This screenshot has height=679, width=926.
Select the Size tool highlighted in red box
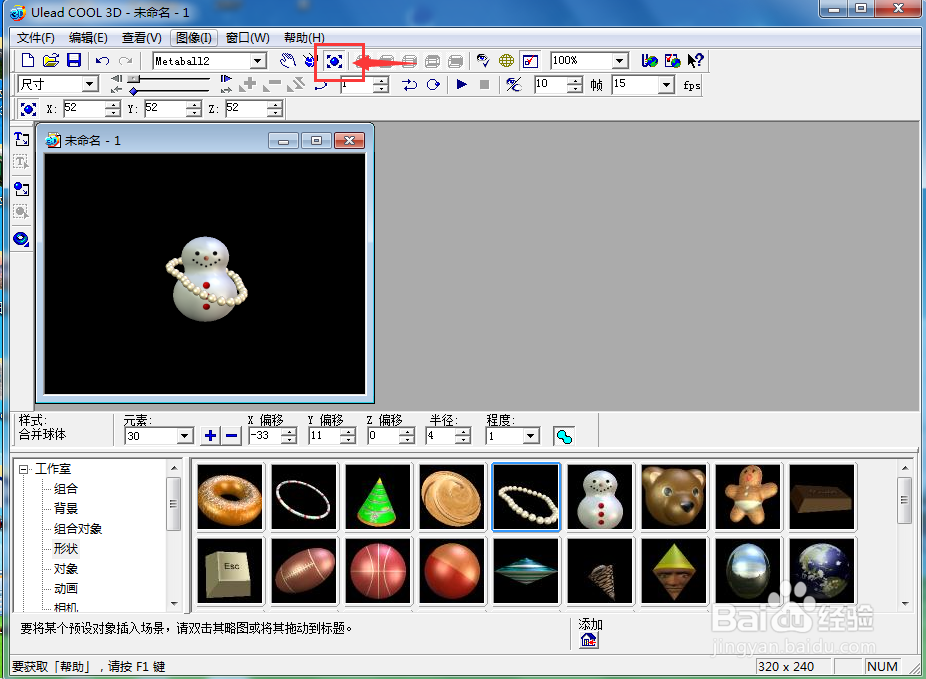coord(334,61)
